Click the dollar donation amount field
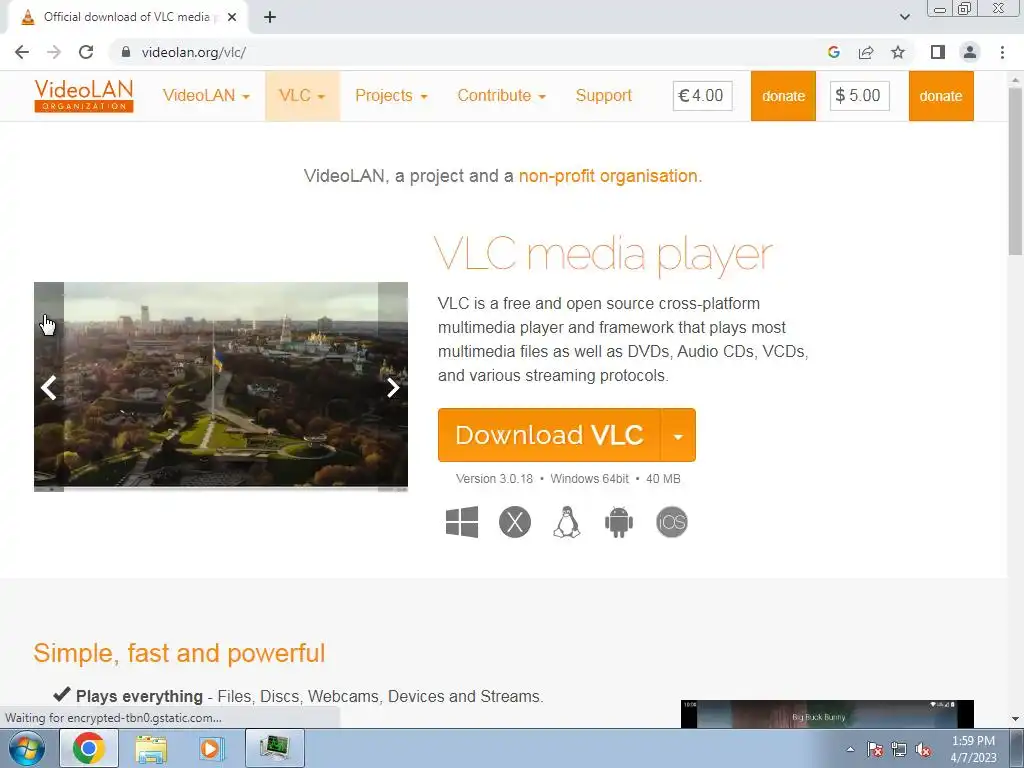 click(x=859, y=96)
